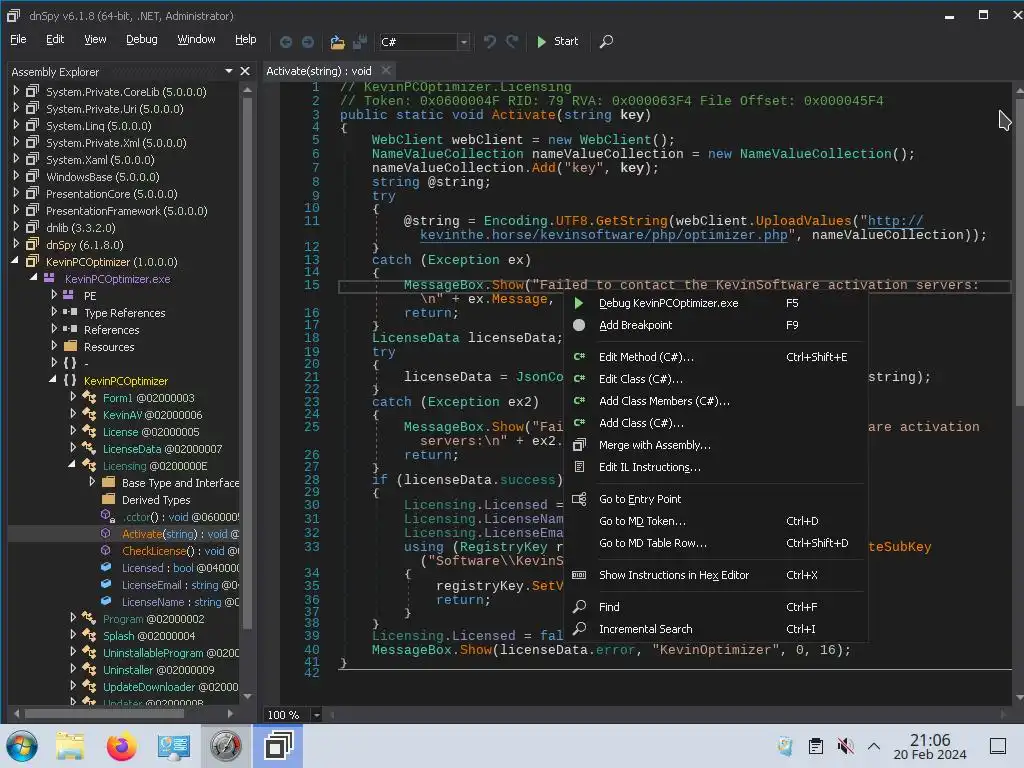Expand dnlib (3.3.2.0) assembly node
Viewport: 1024px width, 768px height.
click(x=16, y=227)
